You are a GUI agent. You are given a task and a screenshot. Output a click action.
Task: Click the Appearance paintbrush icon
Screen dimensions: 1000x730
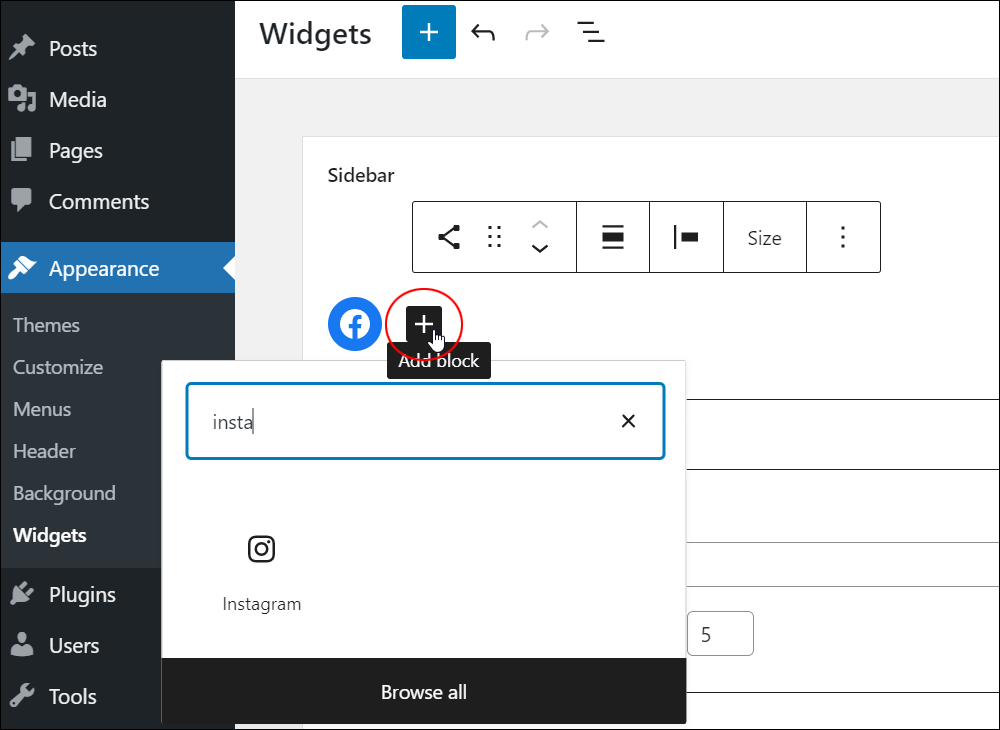point(22,268)
